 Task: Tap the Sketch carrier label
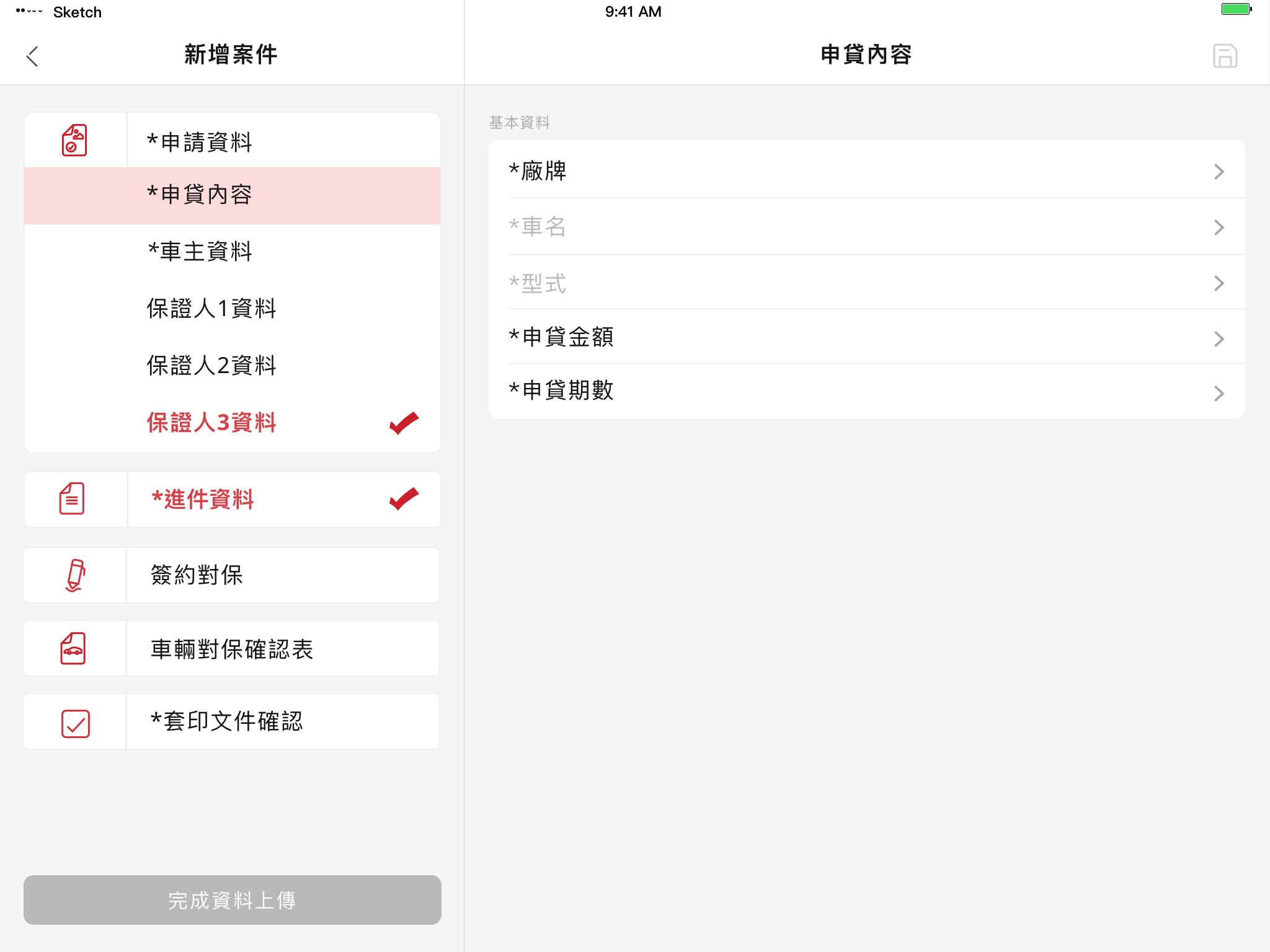78,12
